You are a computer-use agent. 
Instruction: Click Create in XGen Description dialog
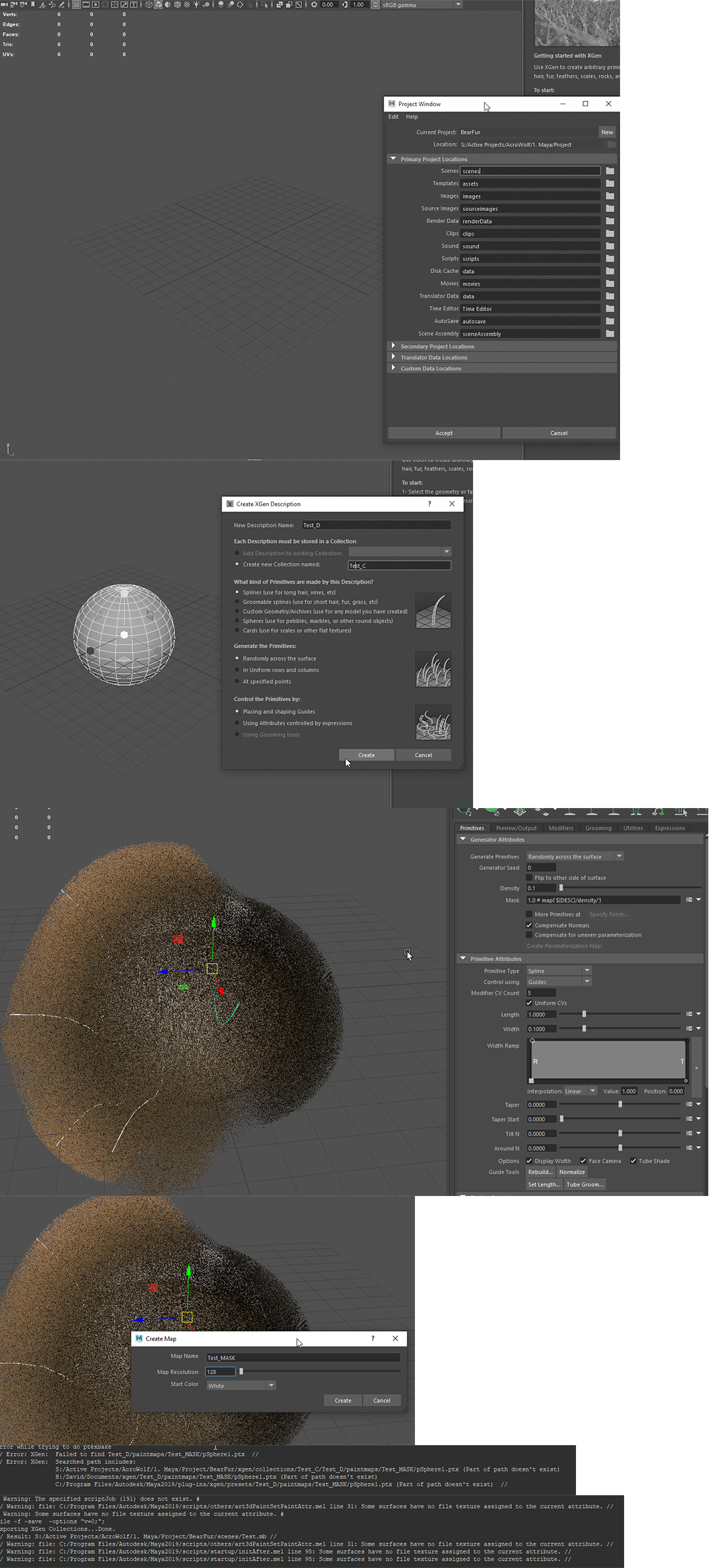click(x=366, y=755)
